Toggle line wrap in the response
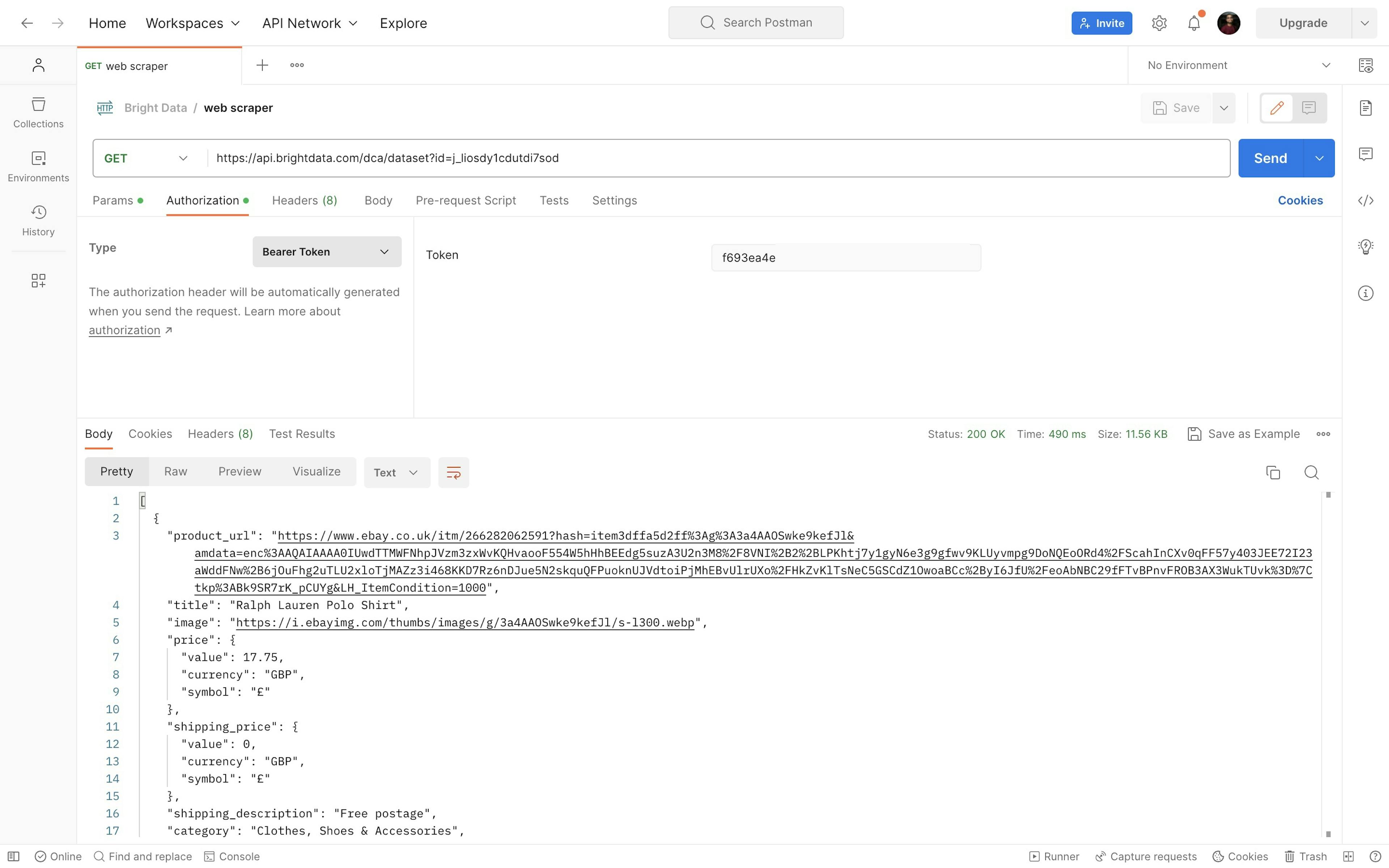This screenshot has height=868, width=1389. pos(454,472)
